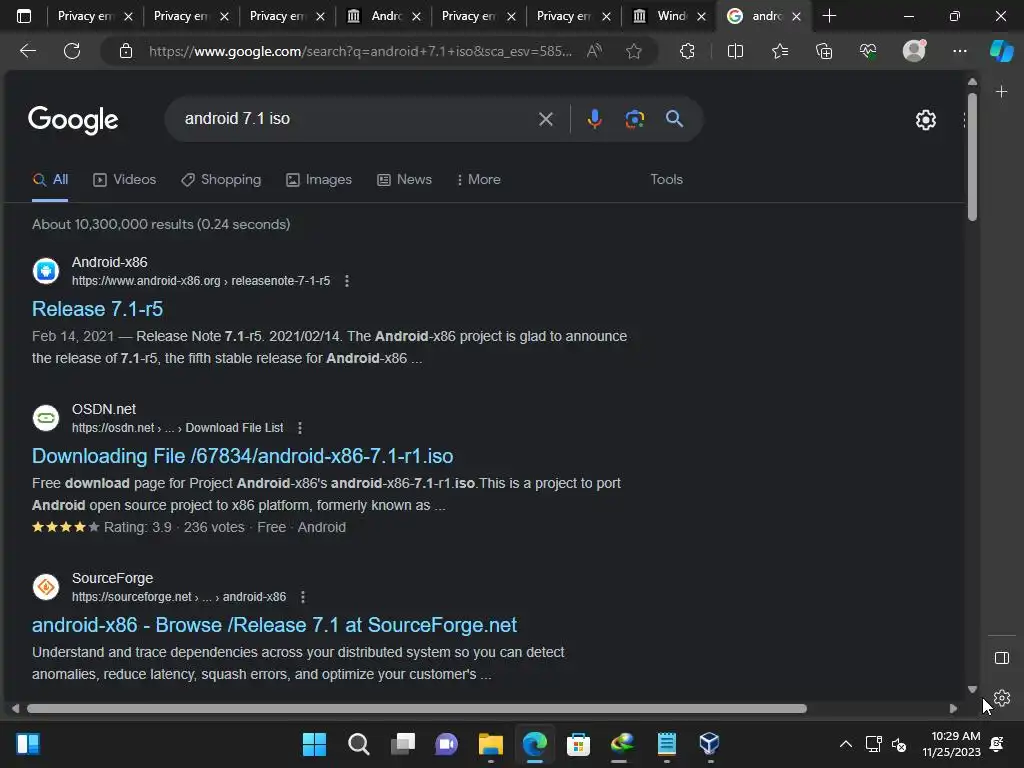The image size is (1024, 768).
Task: Open Browser essentials heart icon
Action: pos(868,51)
